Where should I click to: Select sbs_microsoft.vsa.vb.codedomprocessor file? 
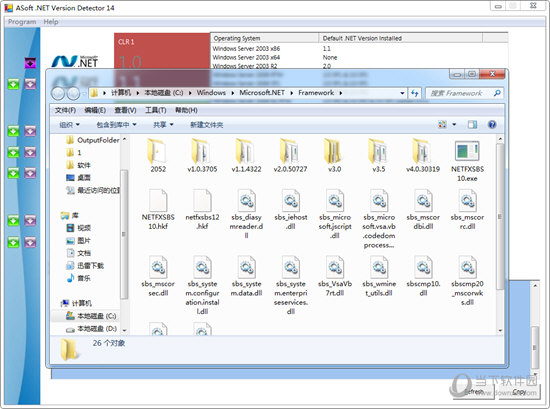(379, 219)
